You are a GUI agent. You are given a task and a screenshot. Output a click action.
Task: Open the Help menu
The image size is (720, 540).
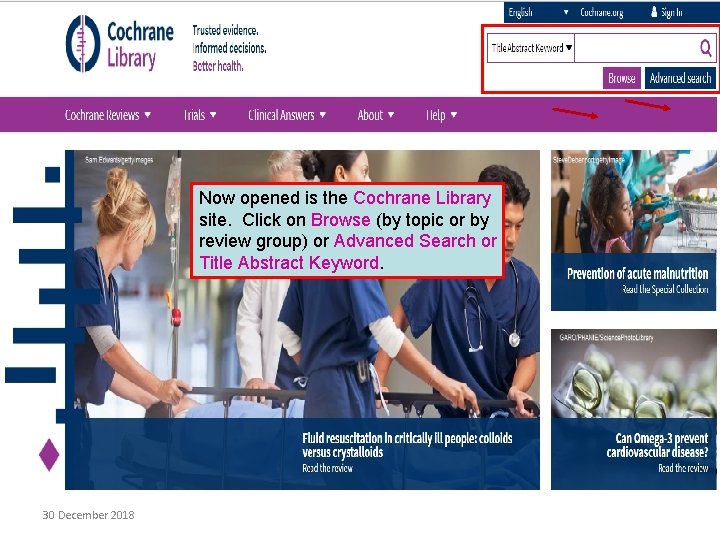pos(441,115)
